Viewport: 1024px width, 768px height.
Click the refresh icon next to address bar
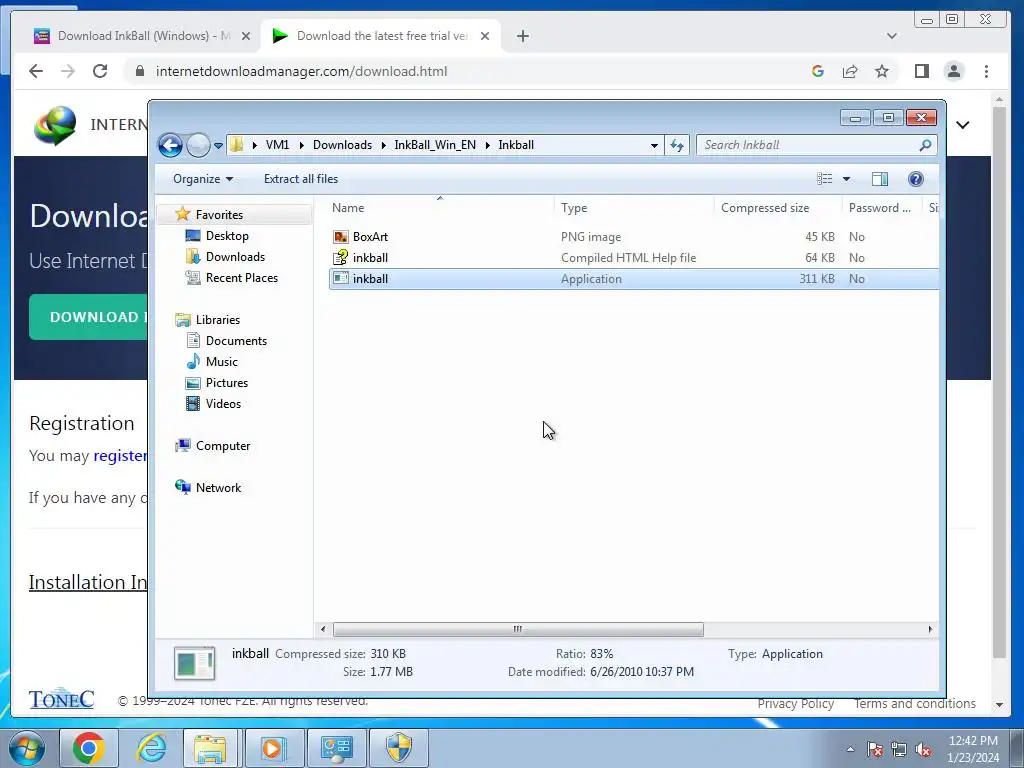(x=677, y=145)
